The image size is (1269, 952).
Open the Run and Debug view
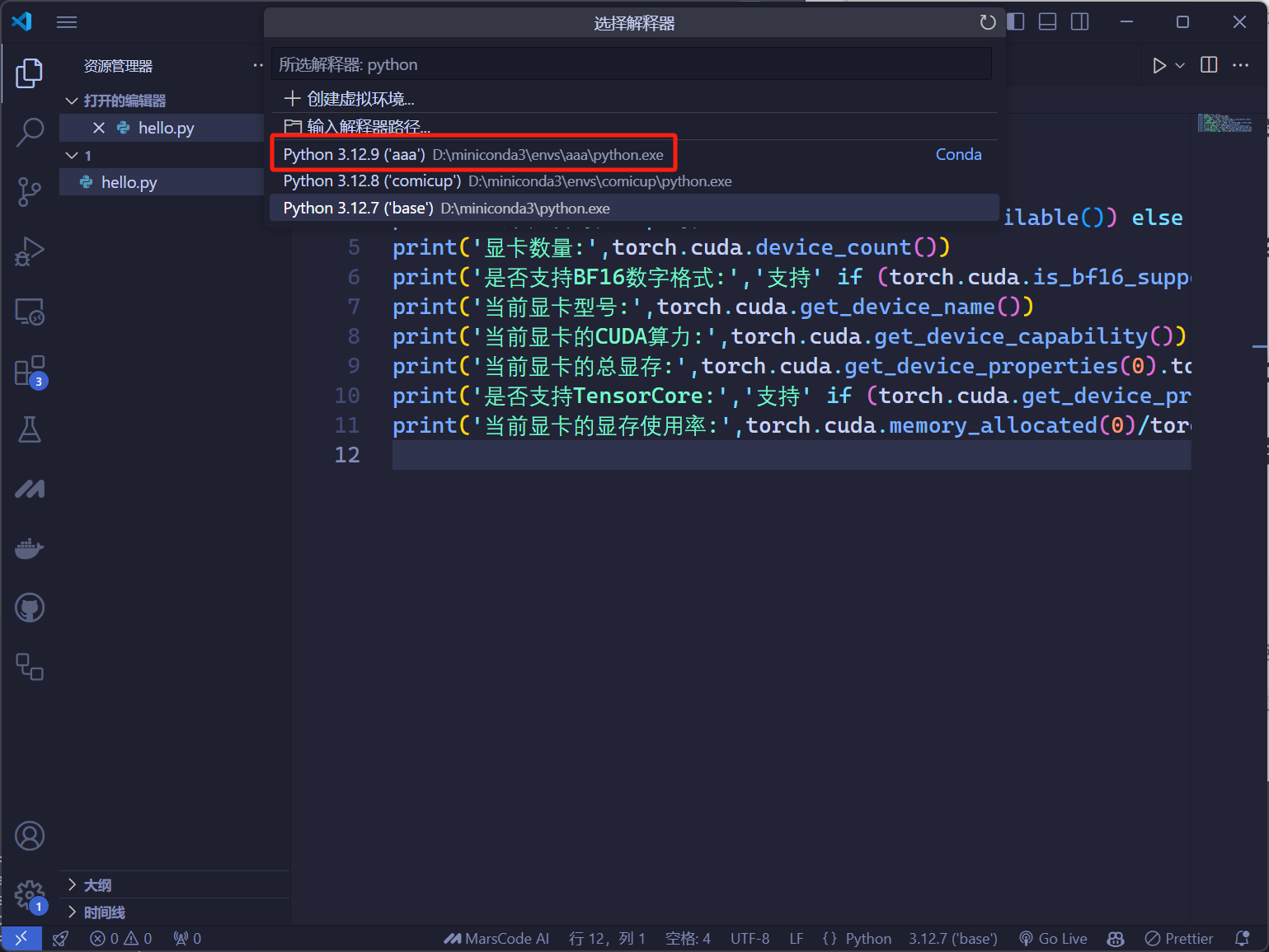click(x=30, y=251)
